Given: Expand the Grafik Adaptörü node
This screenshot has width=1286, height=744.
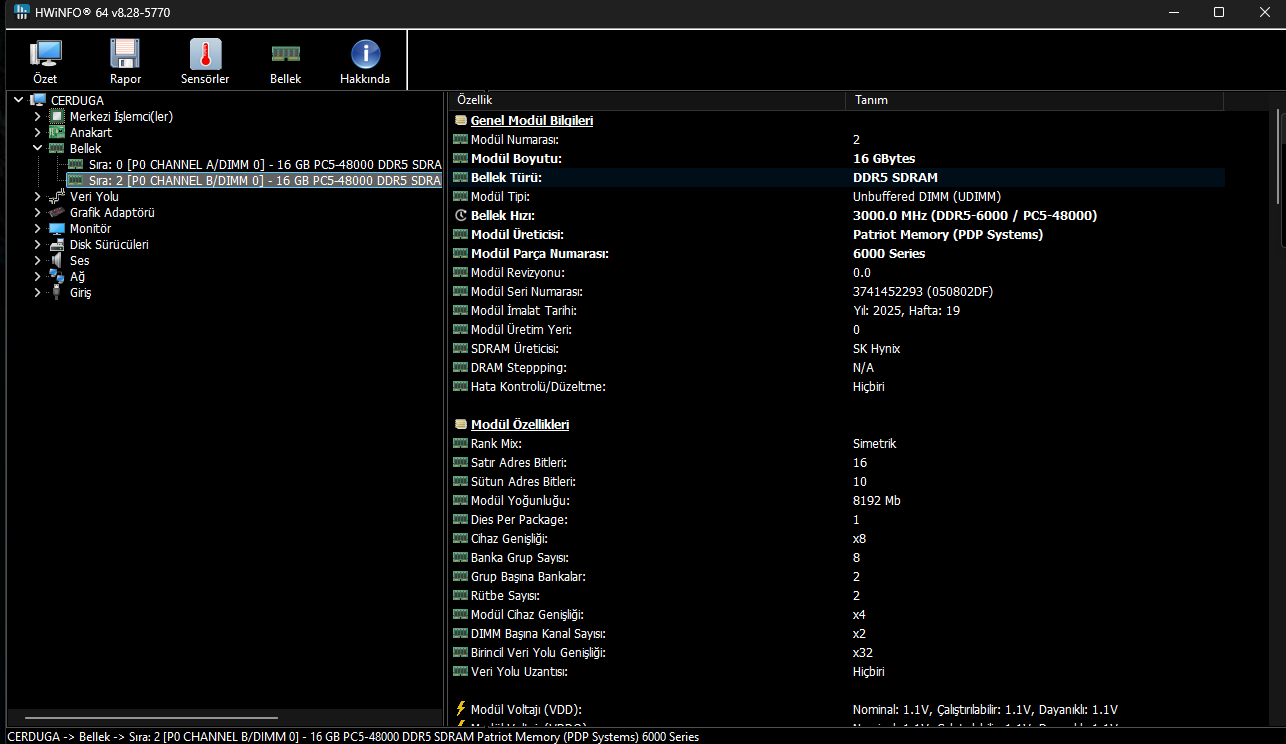Looking at the screenshot, I should 37,212.
